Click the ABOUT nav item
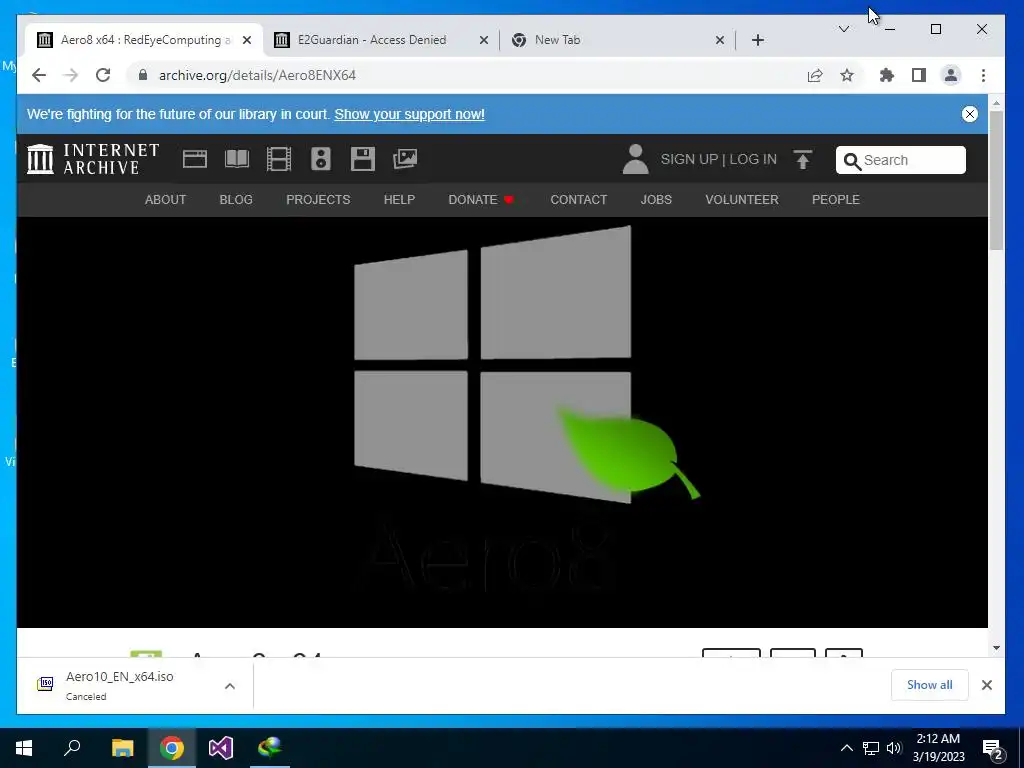Viewport: 1024px width, 768px height. point(165,200)
